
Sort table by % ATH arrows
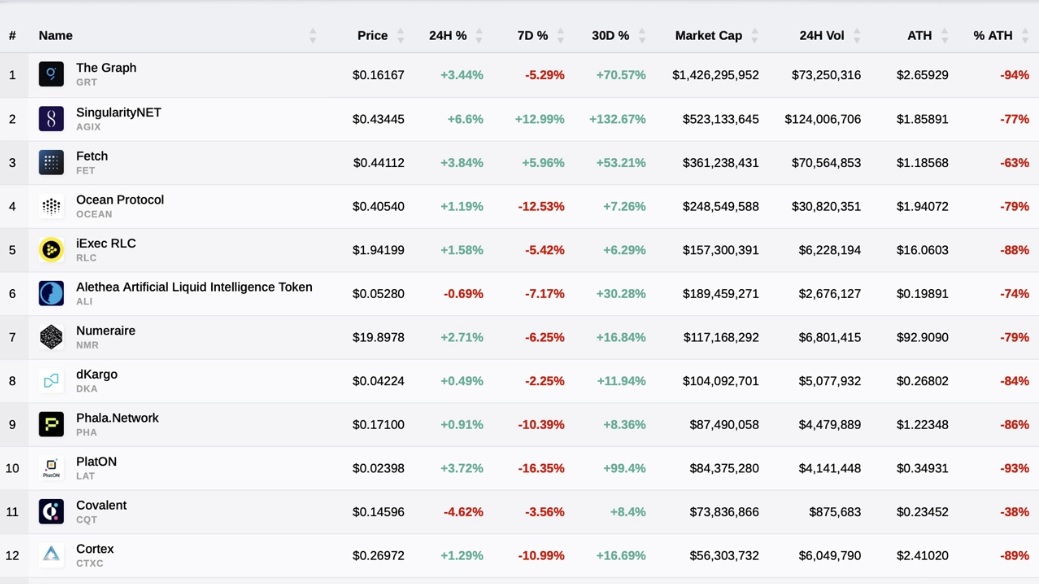coord(1026,36)
